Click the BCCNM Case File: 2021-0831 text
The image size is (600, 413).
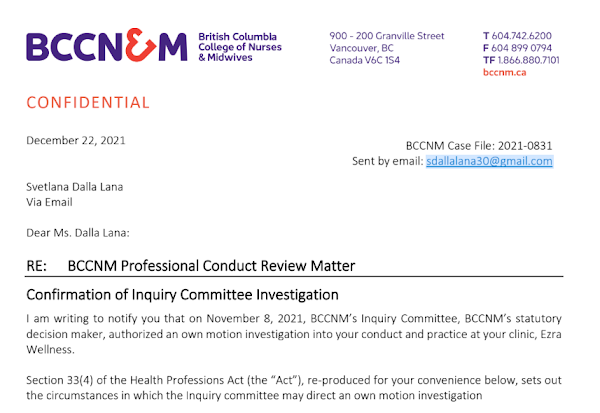pos(479,145)
